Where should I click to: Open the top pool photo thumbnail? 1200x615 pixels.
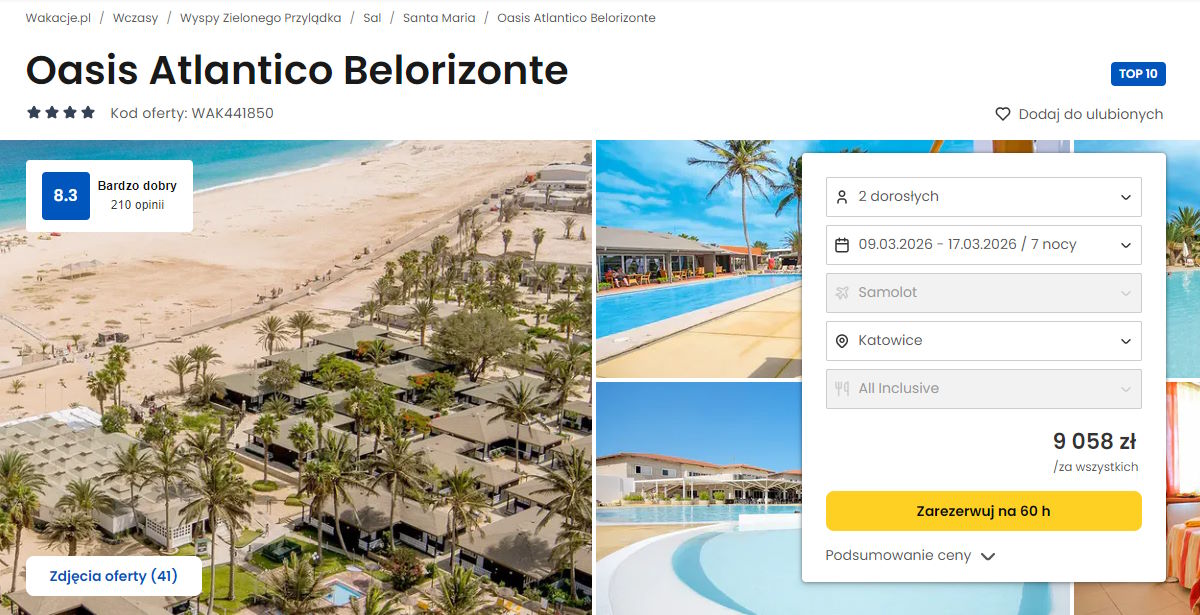coord(698,259)
